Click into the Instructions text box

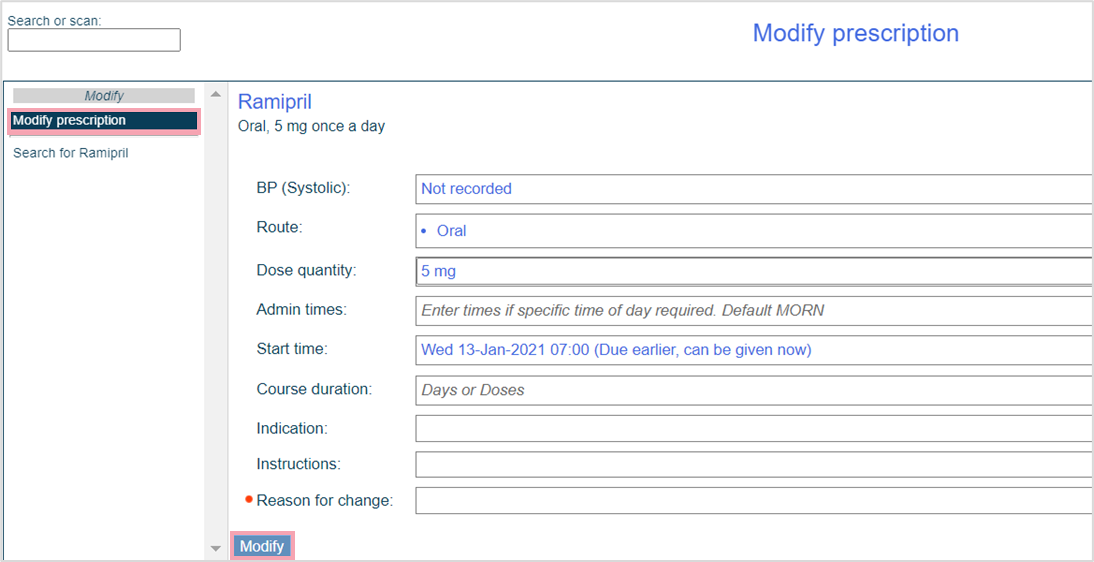[752, 465]
